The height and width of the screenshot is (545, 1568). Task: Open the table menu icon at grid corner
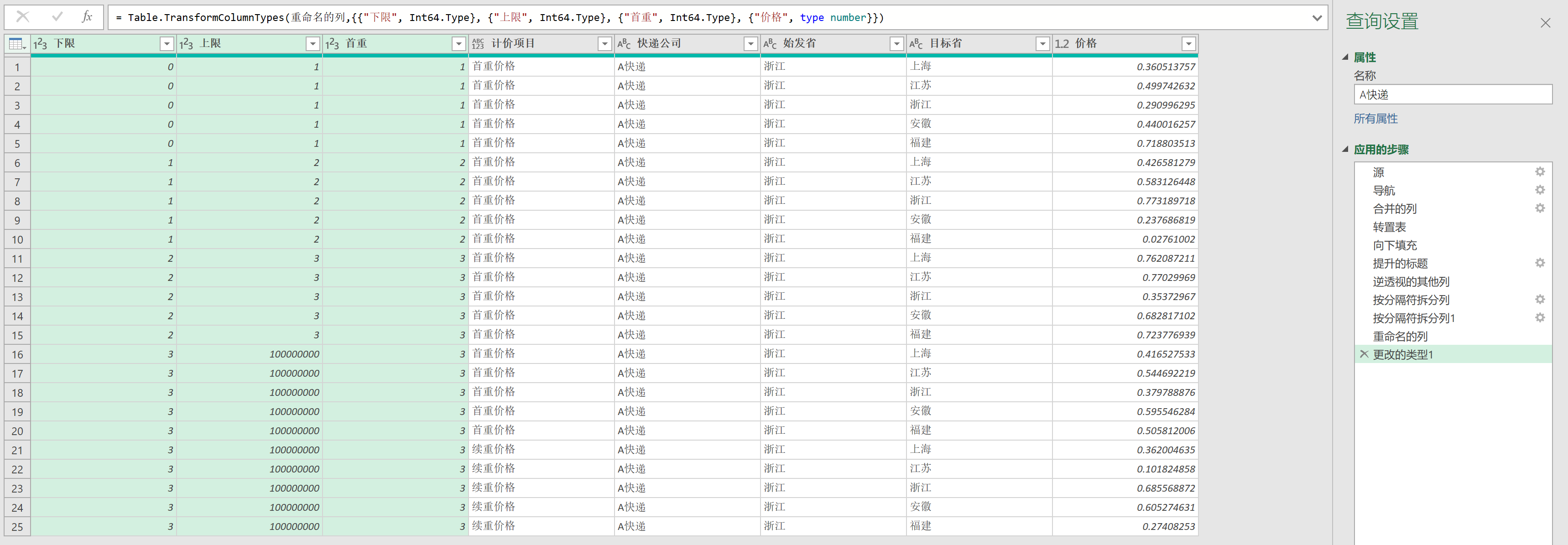tap(16, 44)
